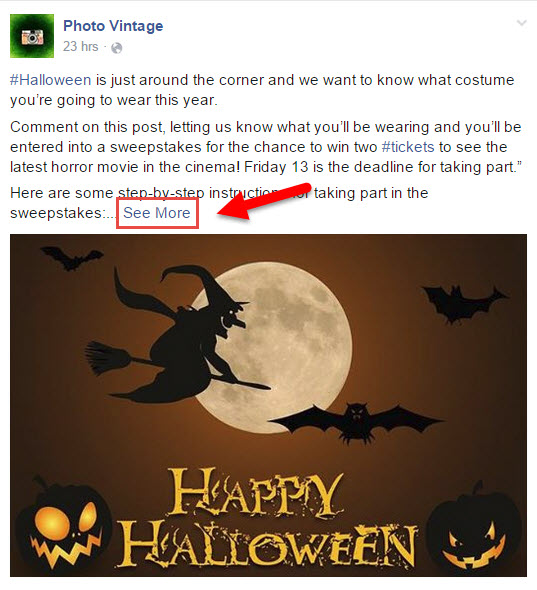537x590 pixels.
Task: Click the Photo Vintage page name
Action: click(x=113, y=26)
